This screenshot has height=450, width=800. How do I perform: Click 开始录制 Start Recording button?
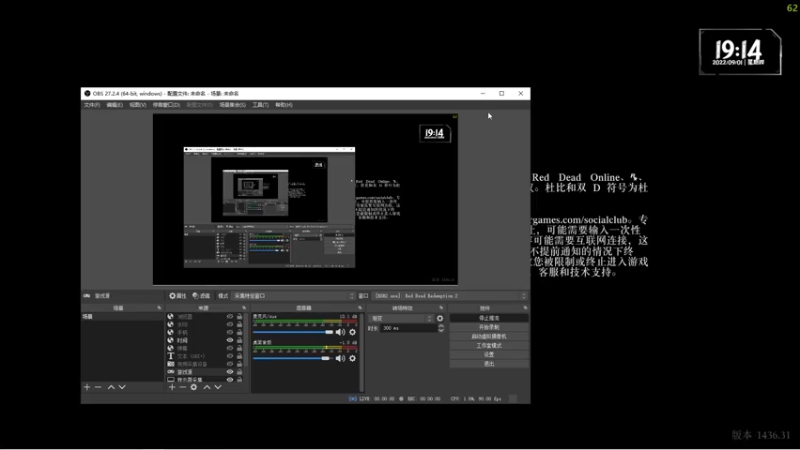point(489,327)
